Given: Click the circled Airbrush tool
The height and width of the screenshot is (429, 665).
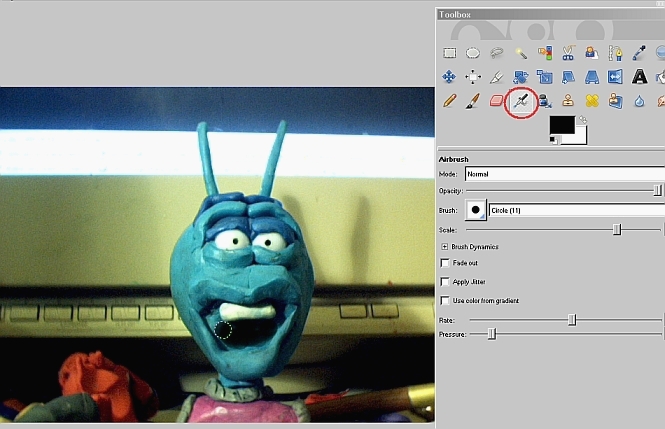Looking at the screenshot, I should (x=520, y=101).
